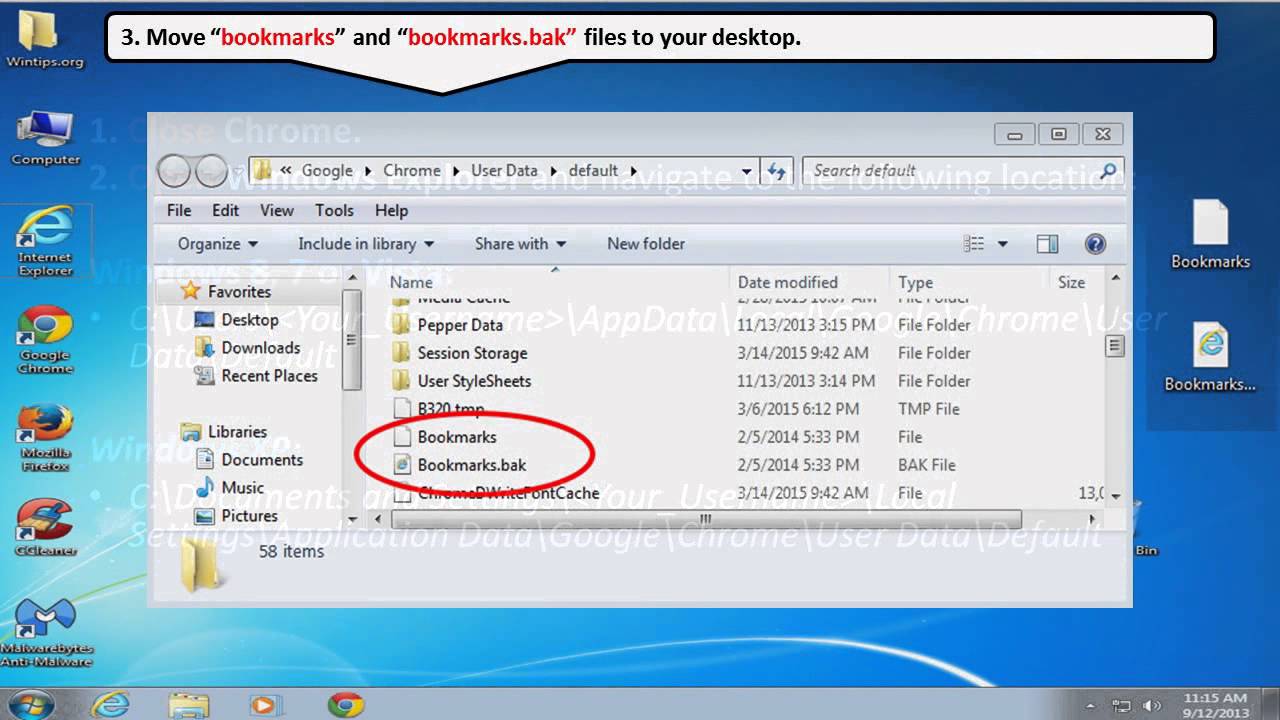
Task: Show the preview pane button
Action: click(x=1047, y=244)
